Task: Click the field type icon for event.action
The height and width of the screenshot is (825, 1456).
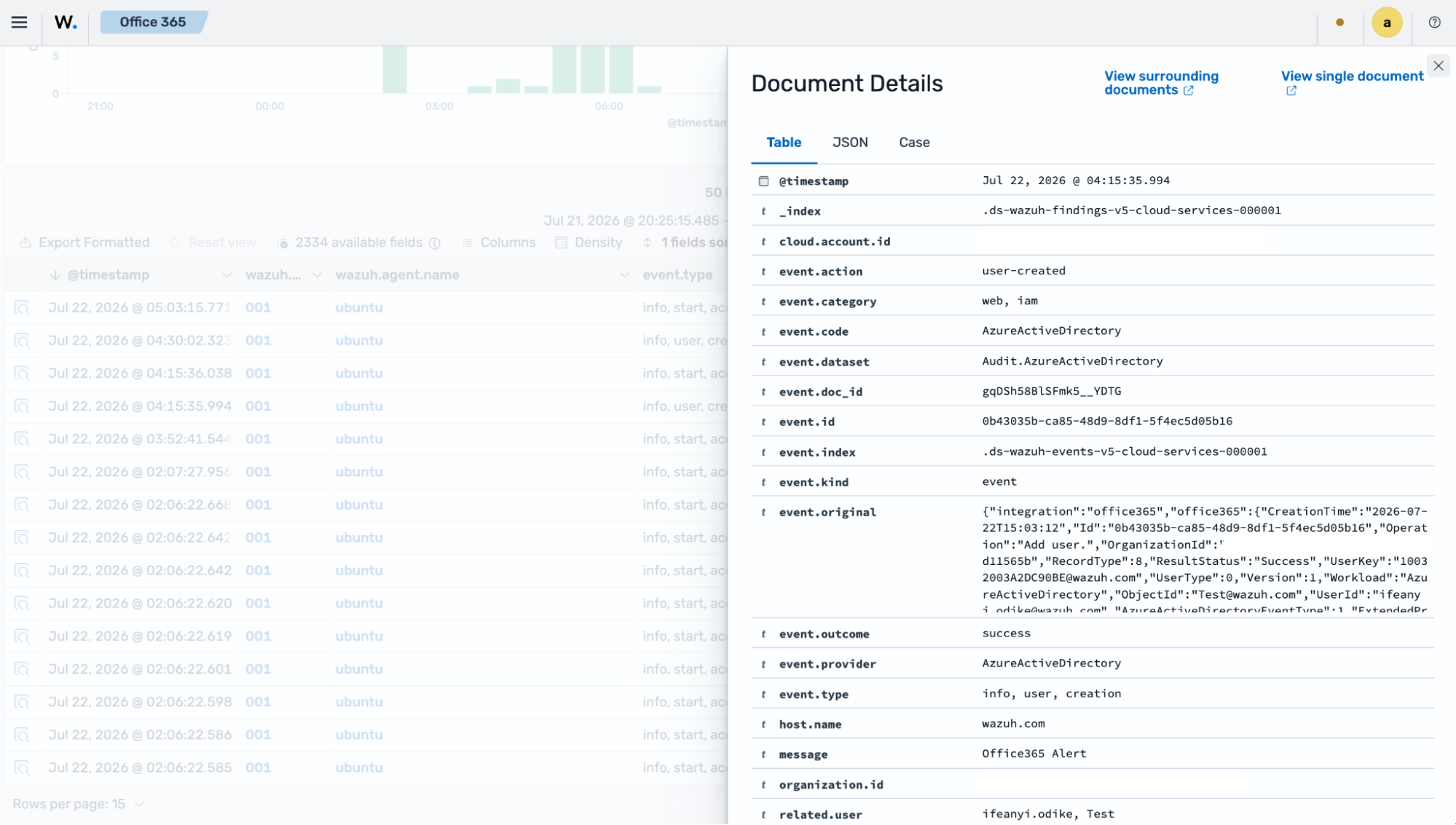Action: [x=763, y=272]
